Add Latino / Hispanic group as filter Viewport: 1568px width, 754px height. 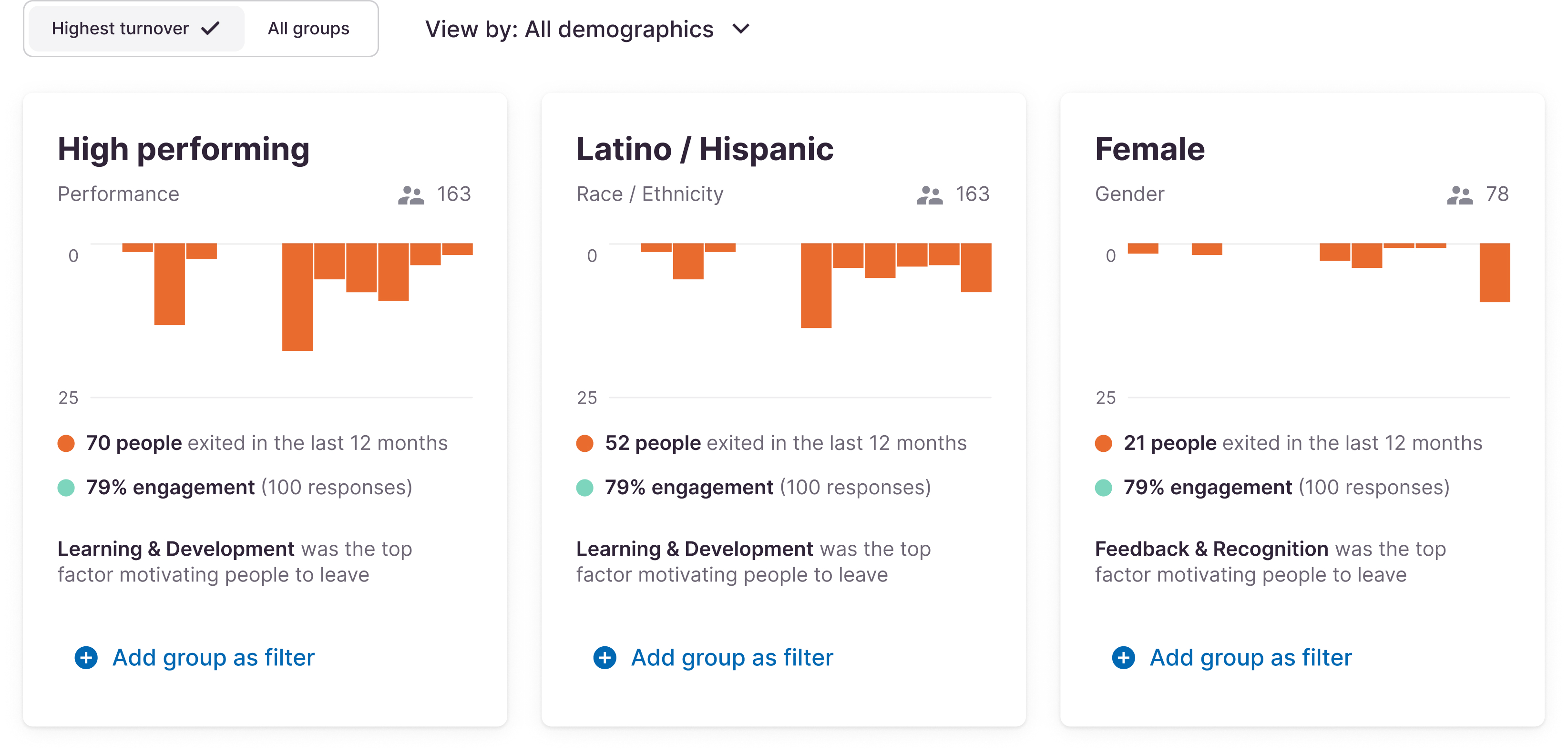[x=732, y=658]
